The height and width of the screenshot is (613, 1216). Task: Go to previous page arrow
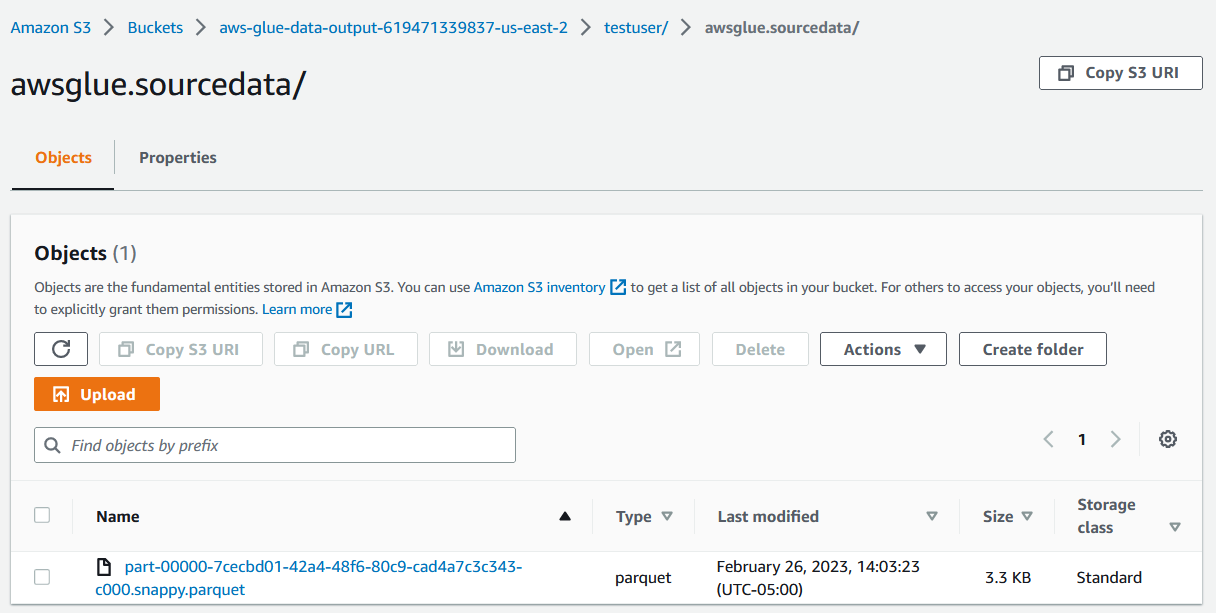coord(1048,439)
